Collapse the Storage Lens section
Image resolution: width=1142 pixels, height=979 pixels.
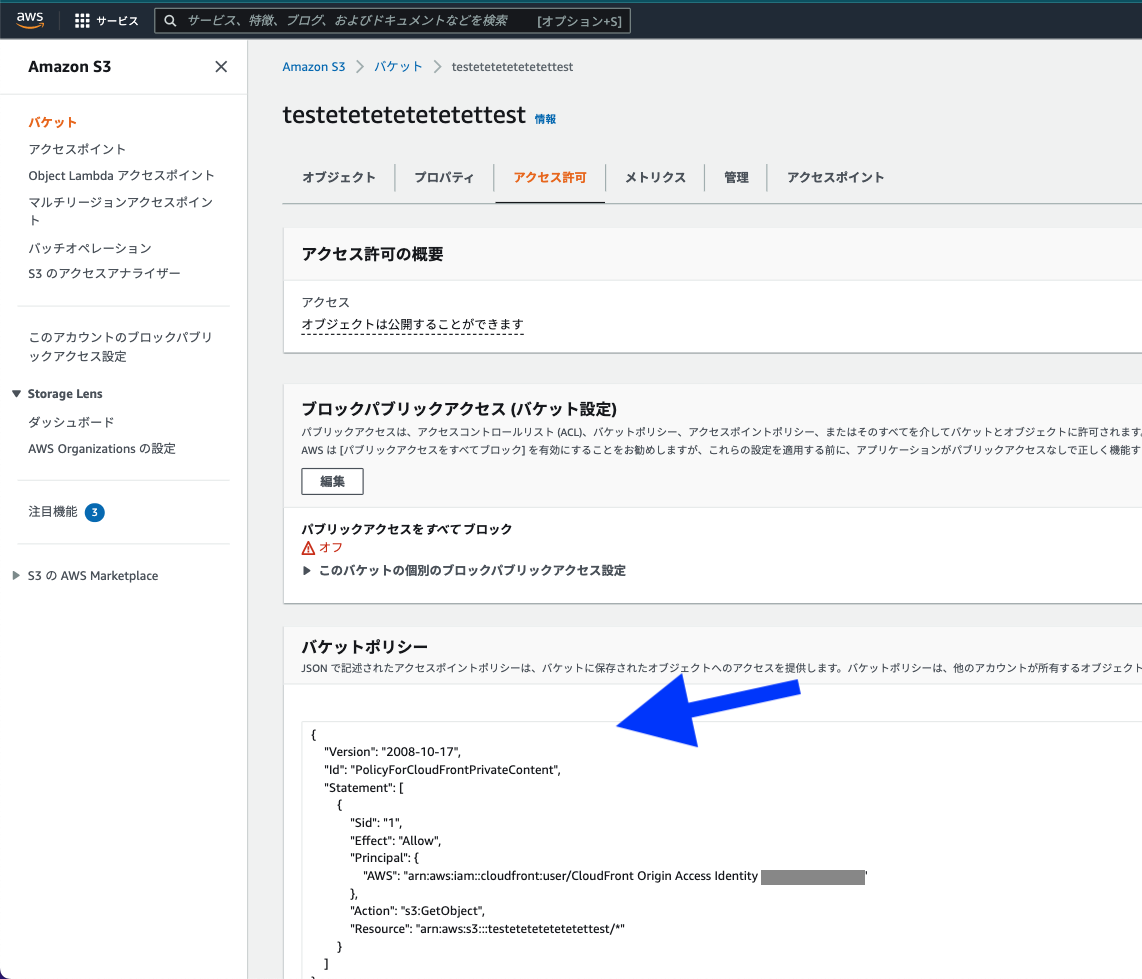tap(16, 393)
